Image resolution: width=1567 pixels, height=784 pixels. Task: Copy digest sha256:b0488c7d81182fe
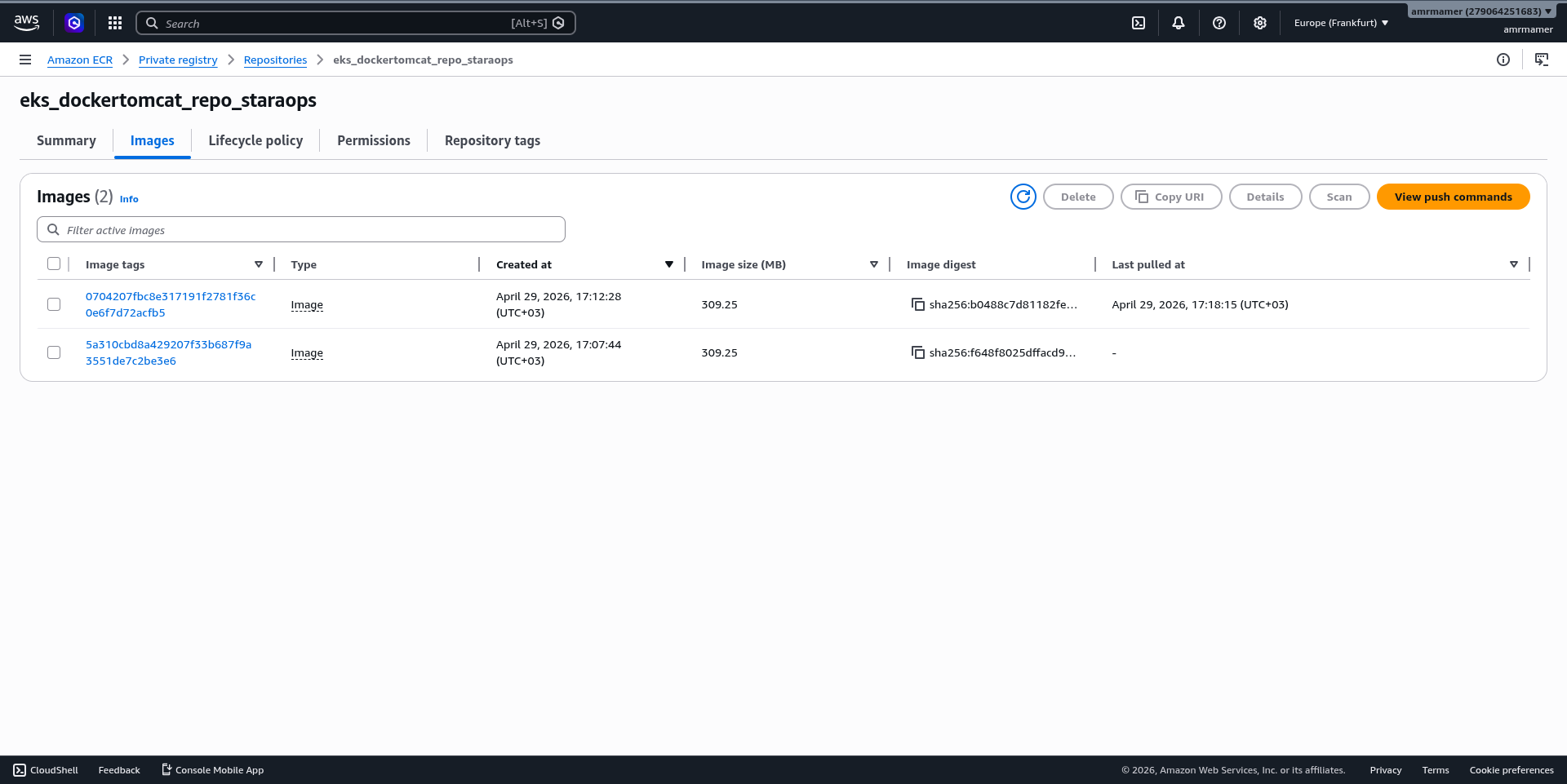(x=918, y=304)
